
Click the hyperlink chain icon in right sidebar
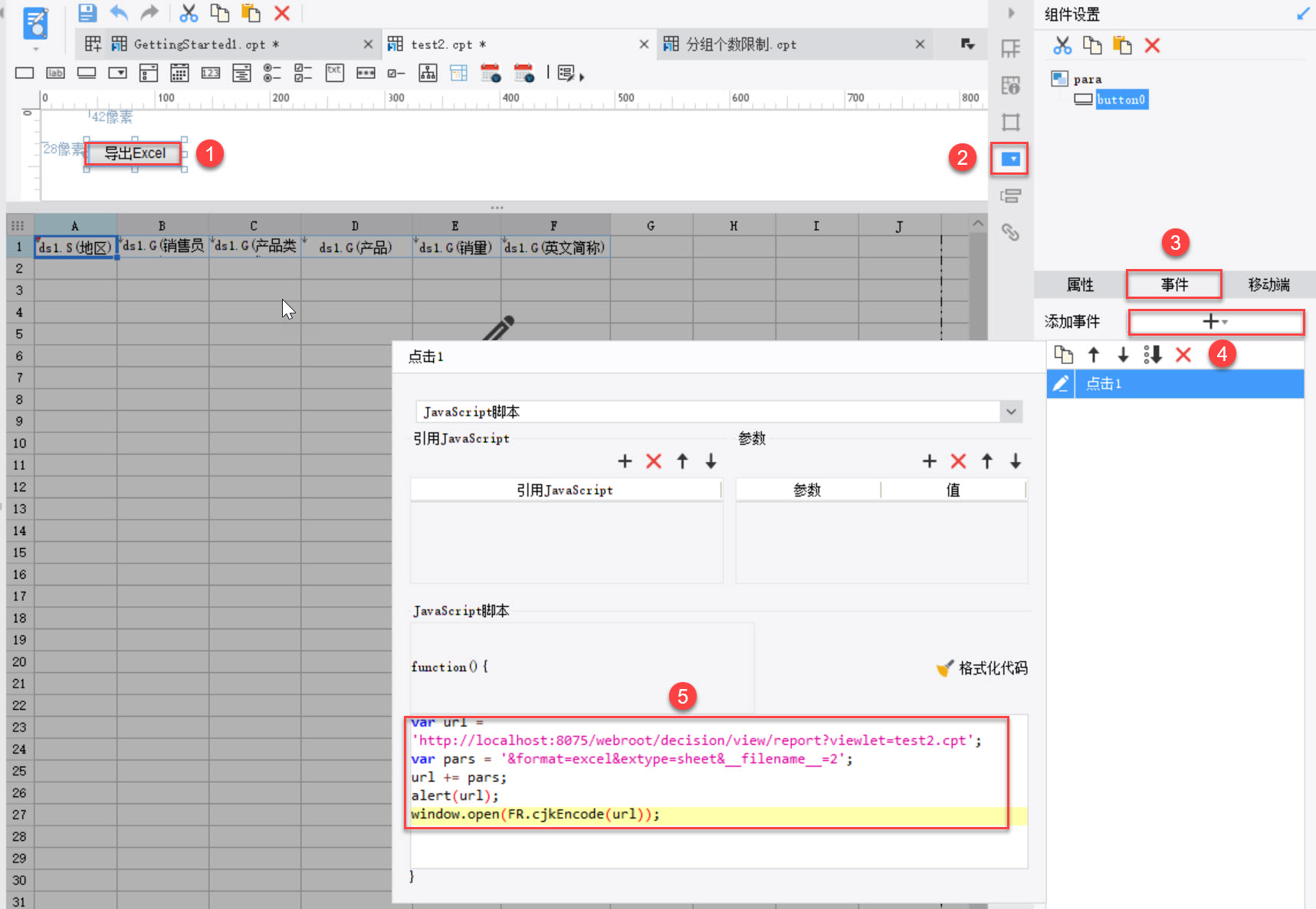1010,231
